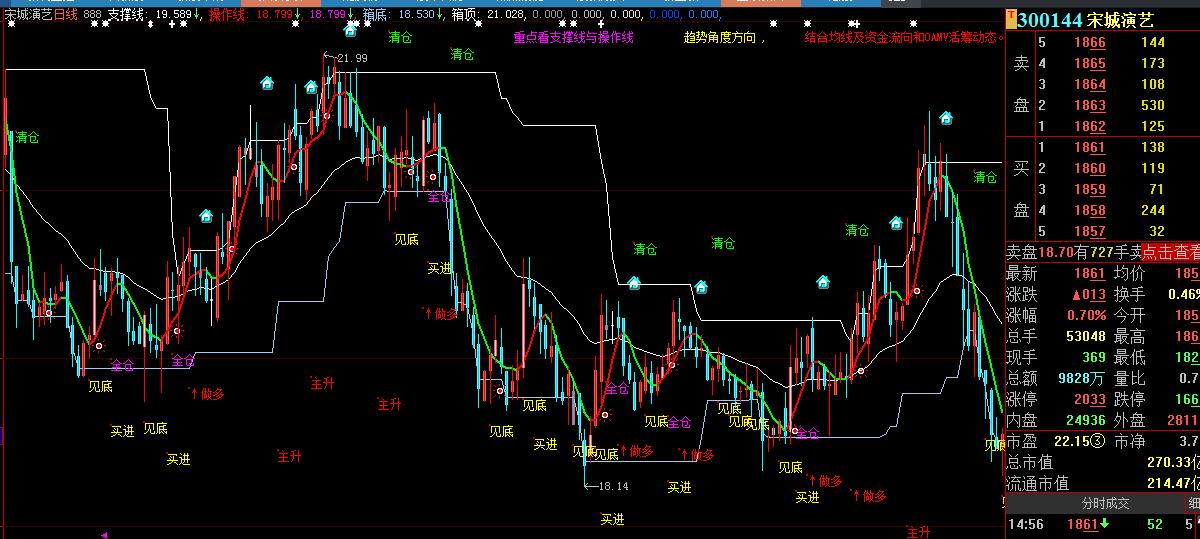Click the buy volume 244
Viewport: 1200px width, 539px height.
click(x=1152, y=211)
